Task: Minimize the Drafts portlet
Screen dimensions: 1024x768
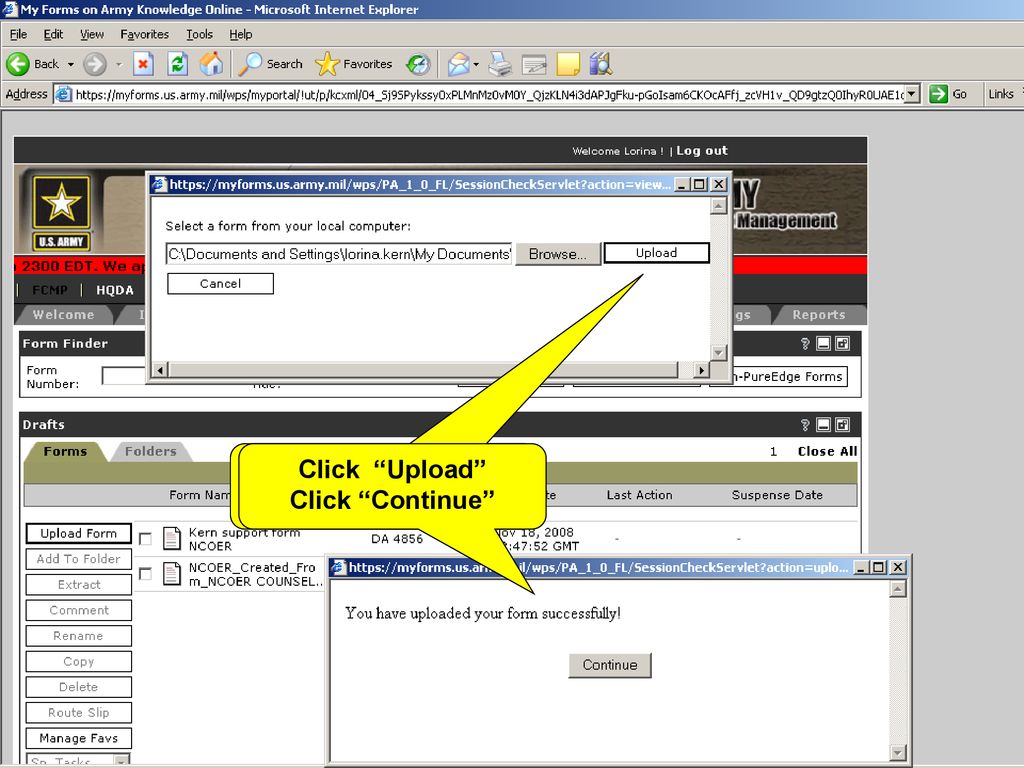Action: click(824, 425)
